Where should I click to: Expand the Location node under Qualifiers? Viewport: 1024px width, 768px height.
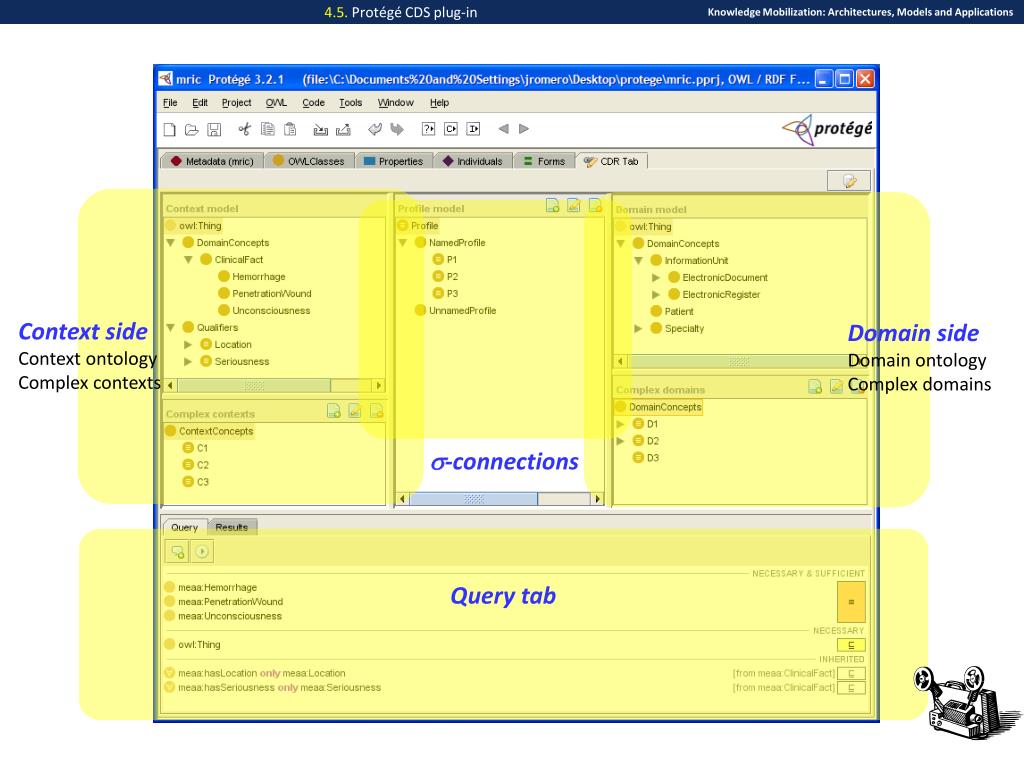click(x=188, y=345)
